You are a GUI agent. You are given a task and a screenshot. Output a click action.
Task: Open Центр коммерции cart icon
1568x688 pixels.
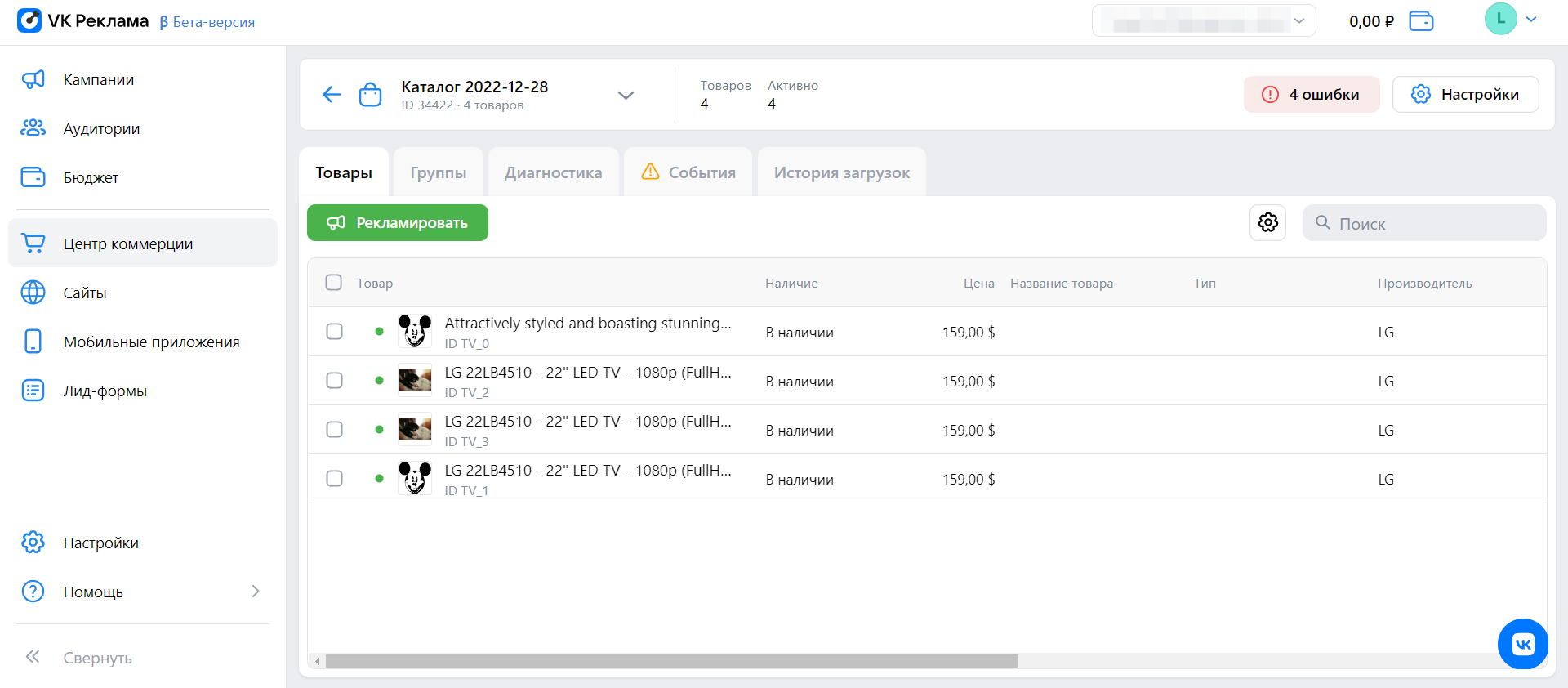tap(33, 243)
